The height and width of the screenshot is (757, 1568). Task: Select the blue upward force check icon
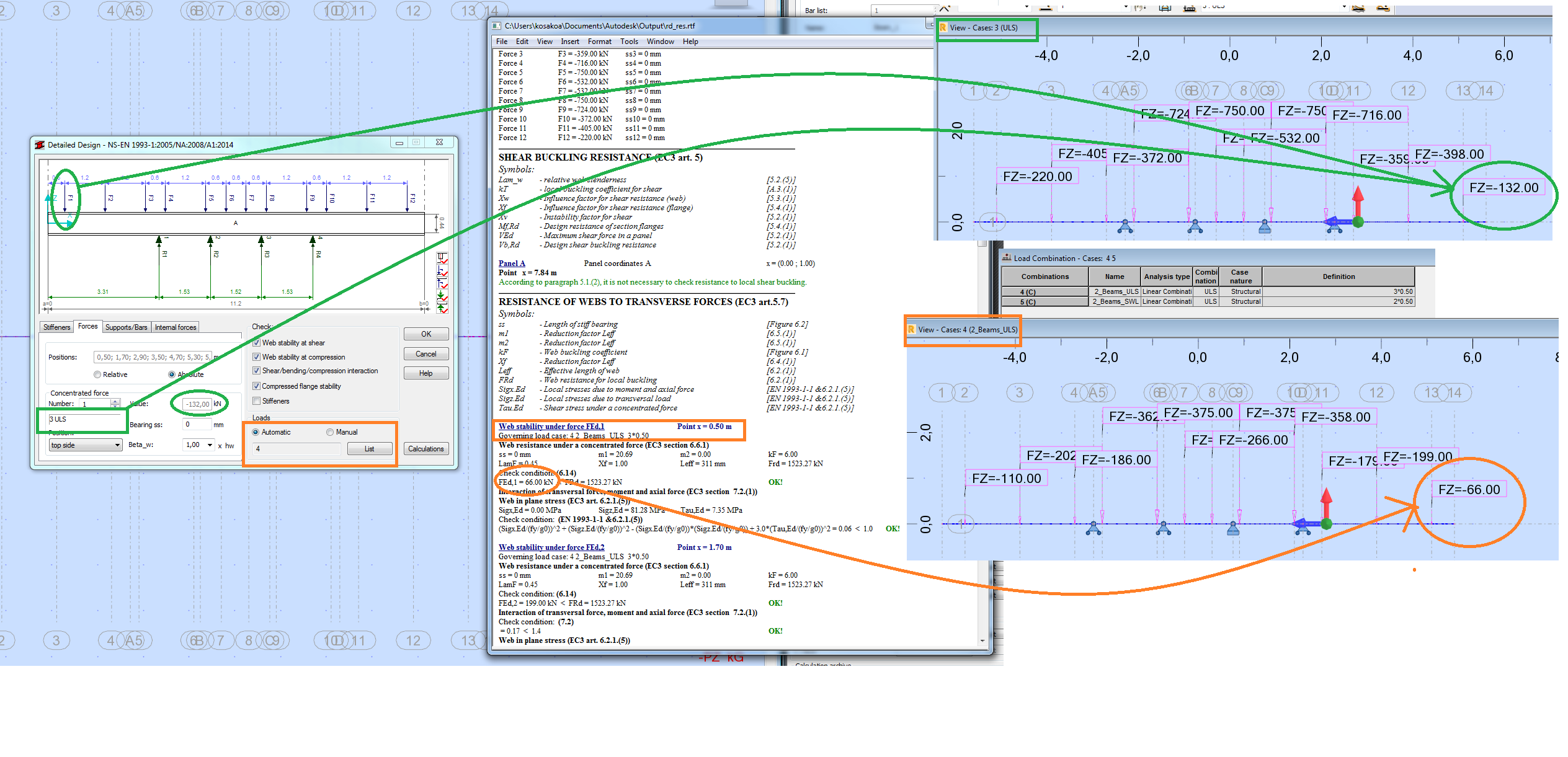pos(442,283)
